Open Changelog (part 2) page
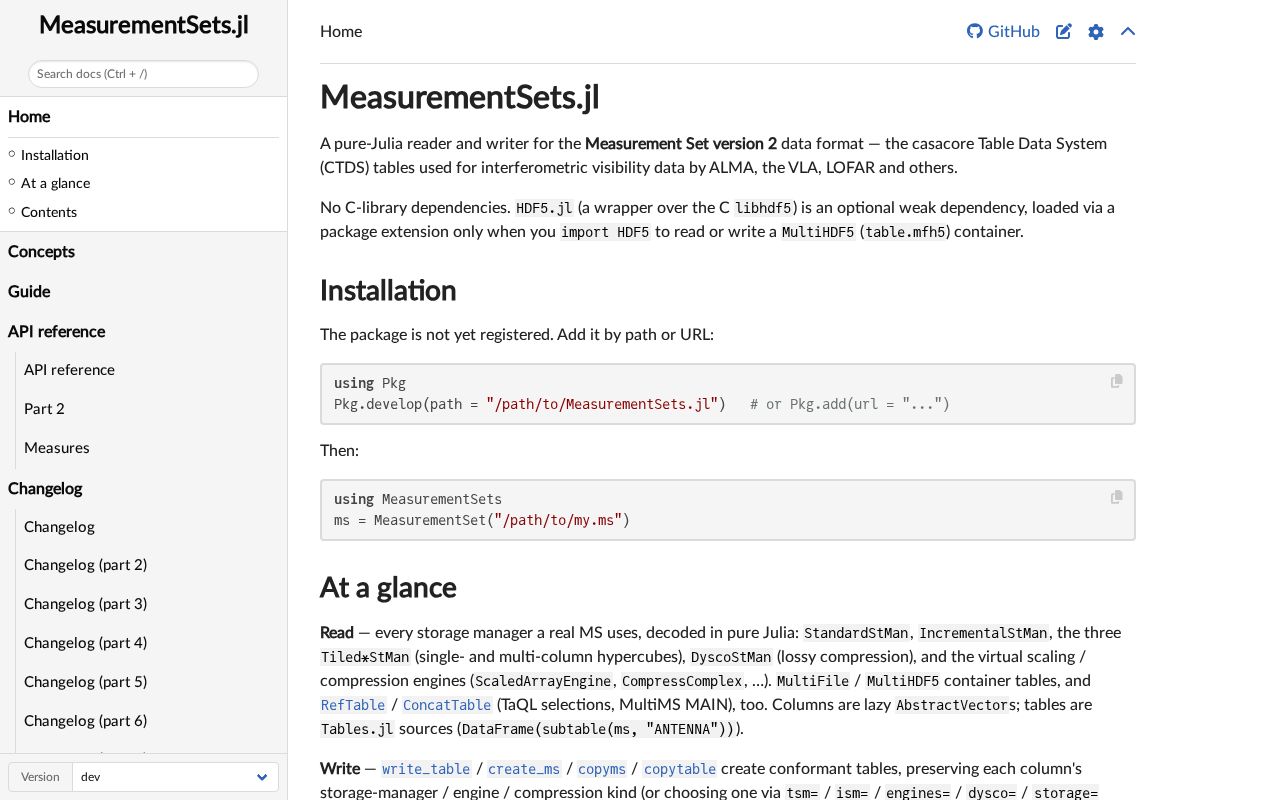This screenshot has width=1280, height=800. [x=85, y=565]
